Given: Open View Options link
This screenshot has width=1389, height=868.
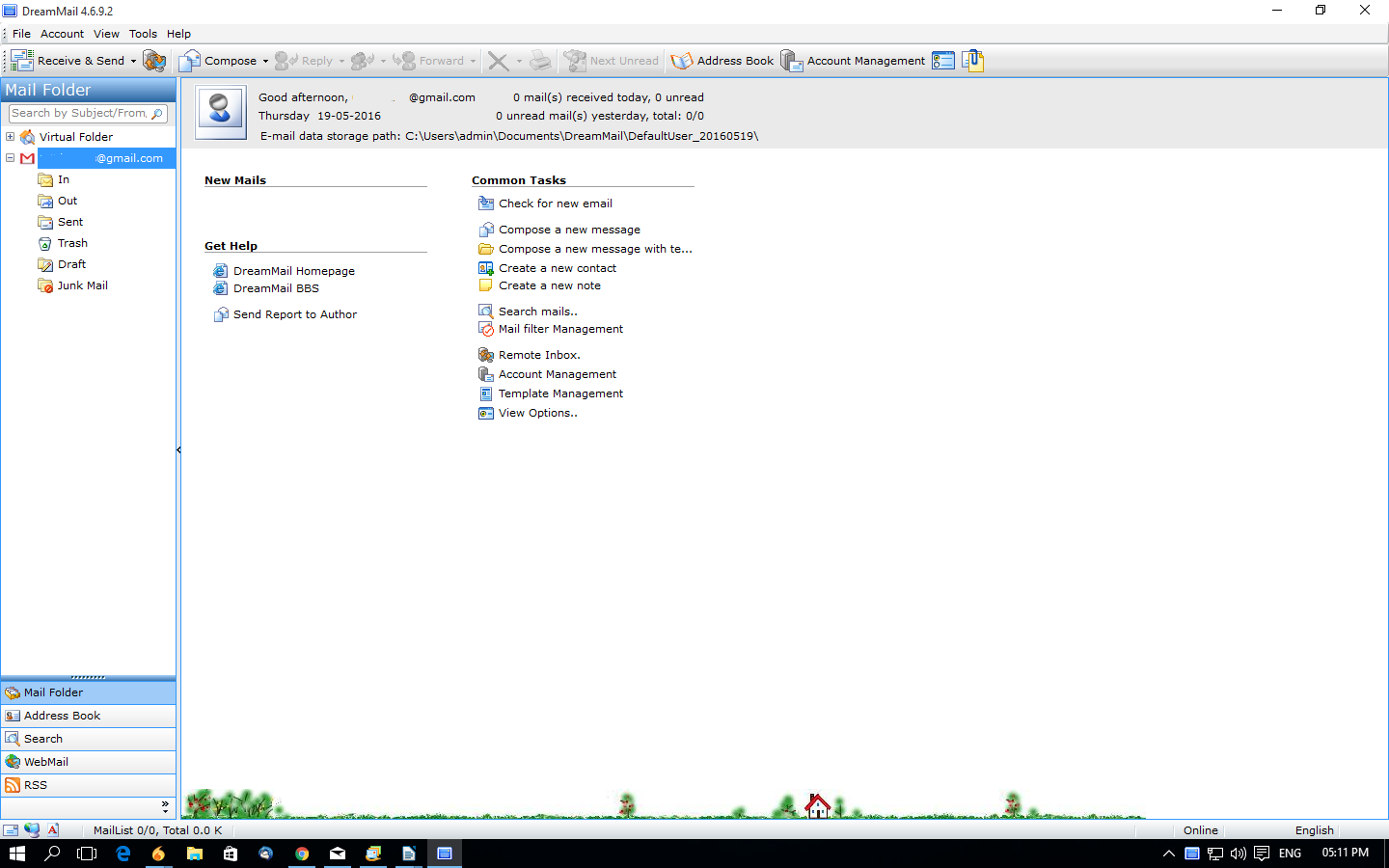Looking at the screenshot, I should [538, 413].
